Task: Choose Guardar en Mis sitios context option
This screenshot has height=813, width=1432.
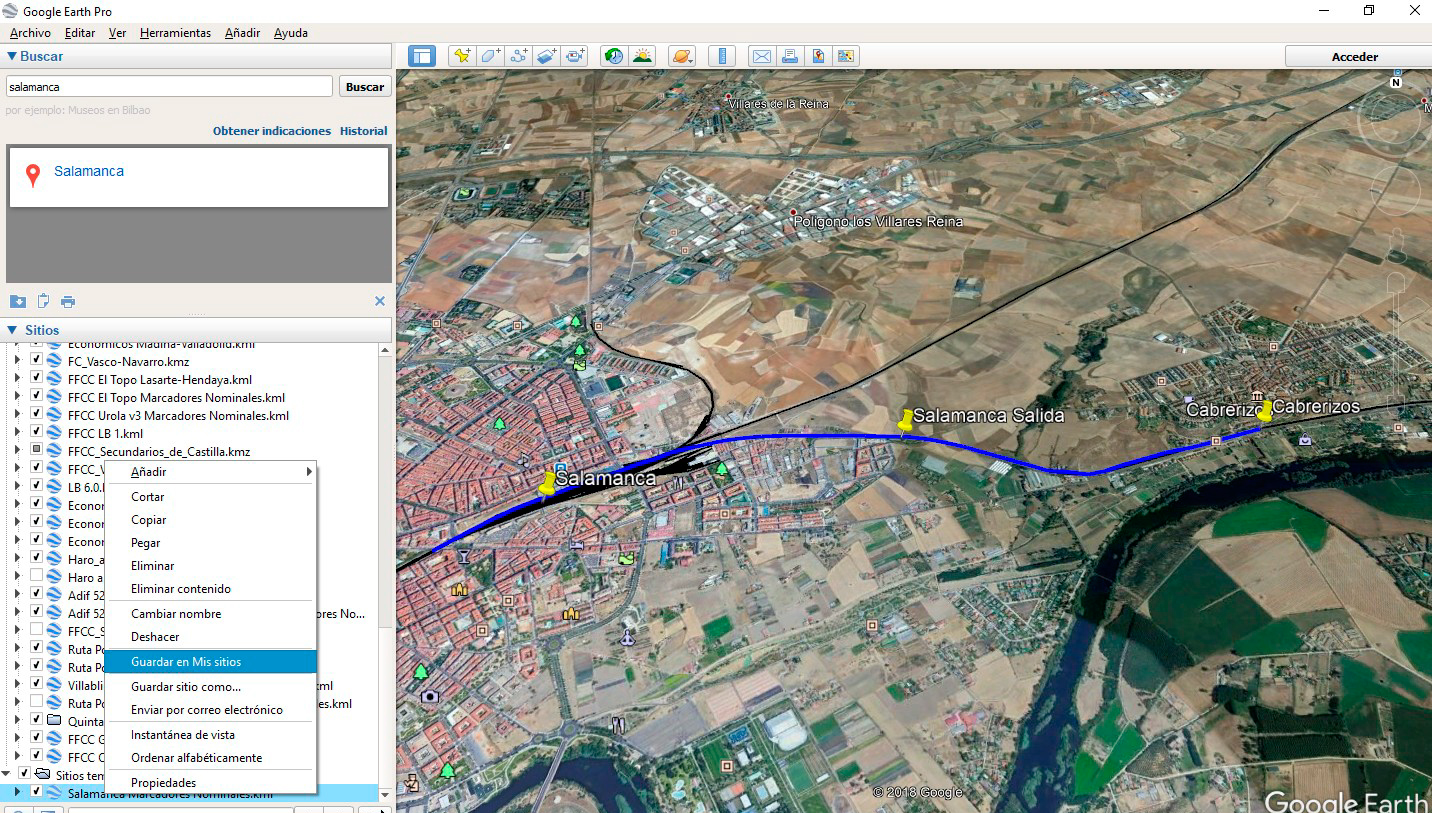Action: (211, 662)
